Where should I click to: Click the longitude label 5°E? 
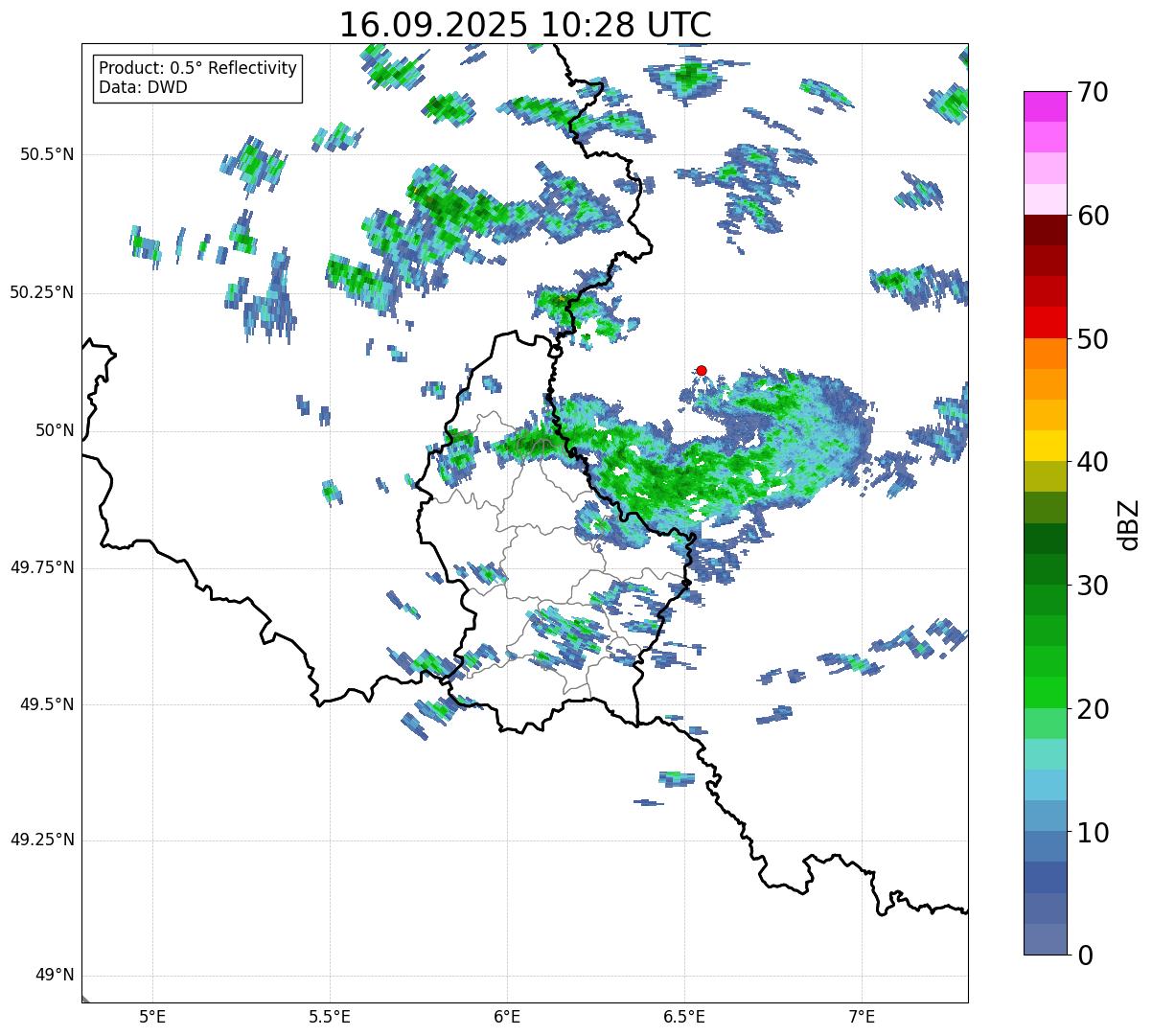click(x=152, y=1017)
